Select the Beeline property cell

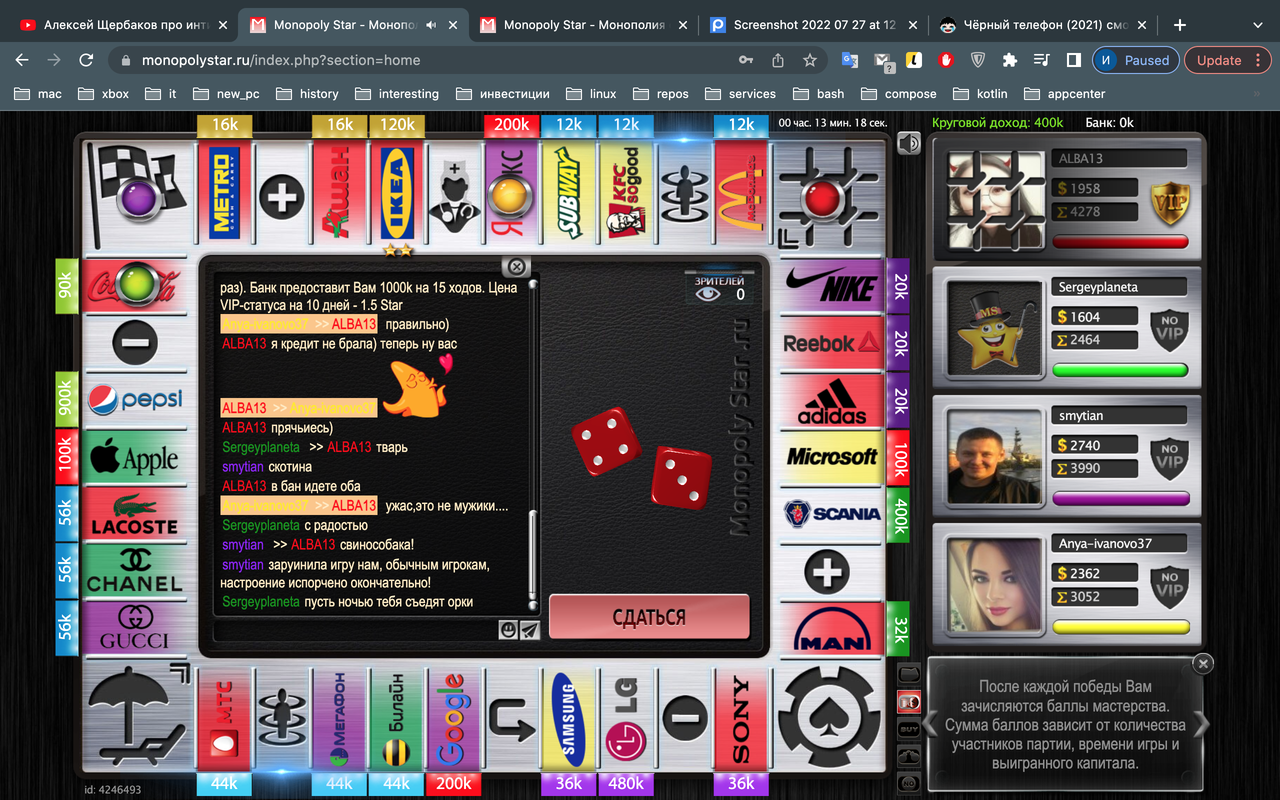pos(397,718)
